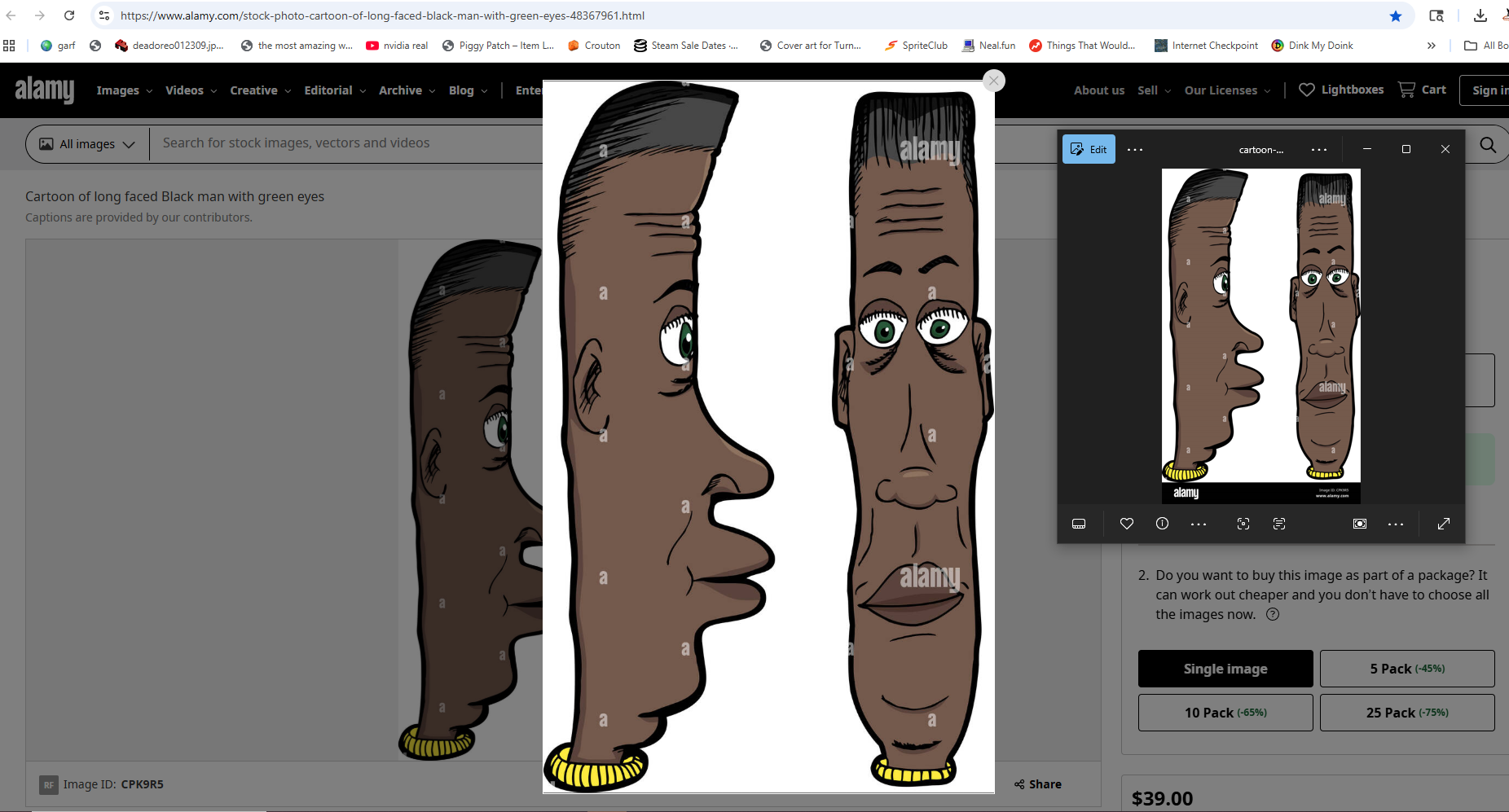Select the 10 Pack purchase option
This screenshot has height=812, width=1509.
(1225, 713)
